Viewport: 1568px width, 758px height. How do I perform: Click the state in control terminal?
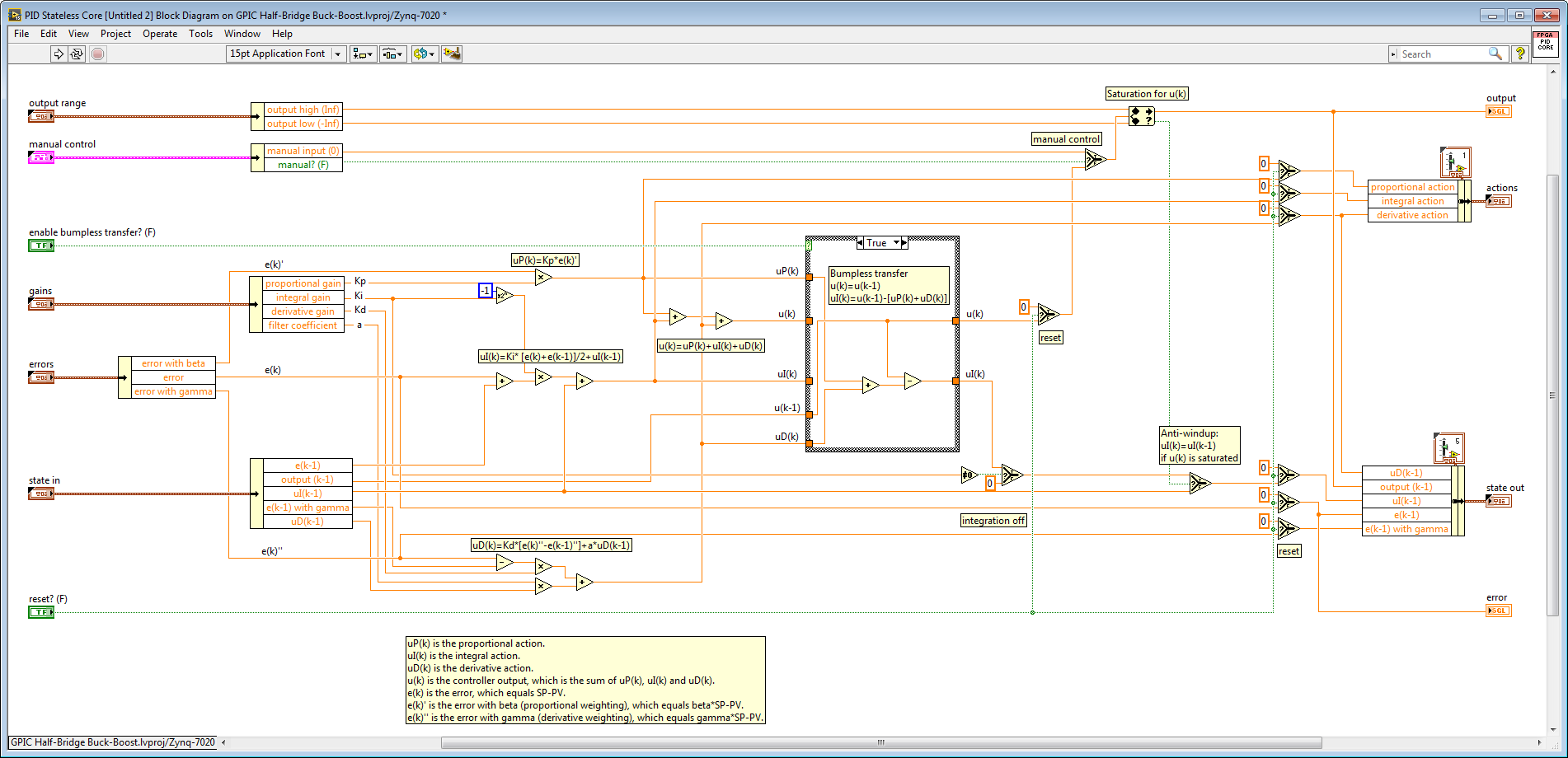[x=41, y=494]
